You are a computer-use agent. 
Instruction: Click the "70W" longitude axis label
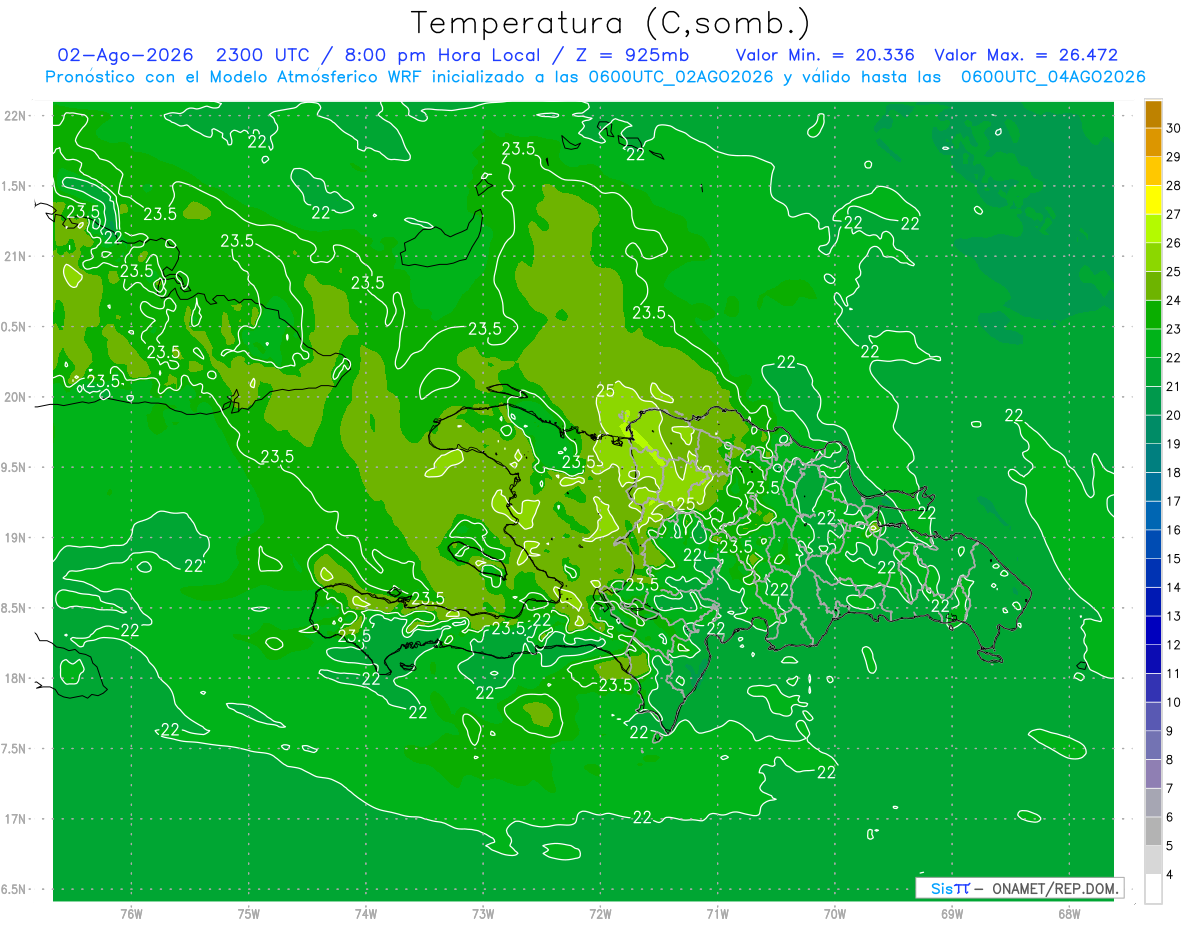(835, 913)
